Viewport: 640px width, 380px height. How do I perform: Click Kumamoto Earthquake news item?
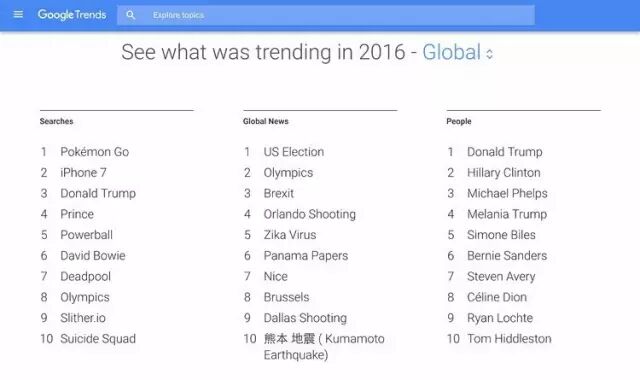[x=324, y=347]
